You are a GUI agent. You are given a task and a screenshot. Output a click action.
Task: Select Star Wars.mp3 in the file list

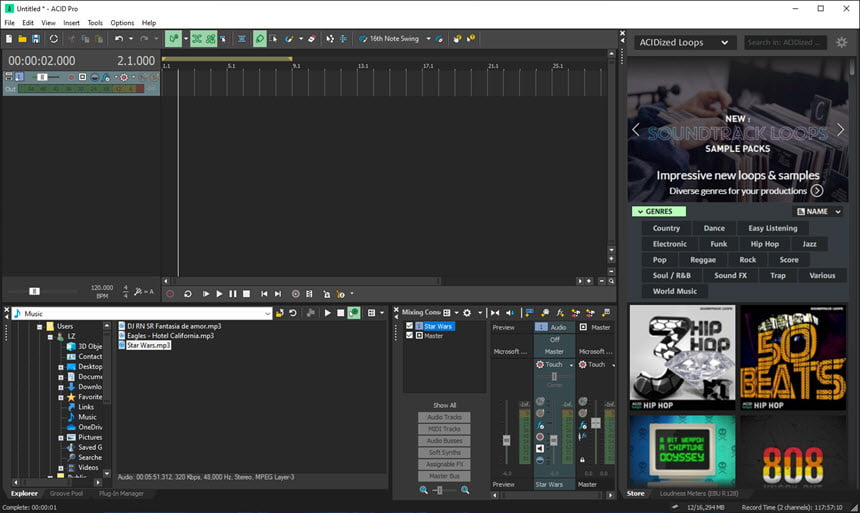[149, 345]
